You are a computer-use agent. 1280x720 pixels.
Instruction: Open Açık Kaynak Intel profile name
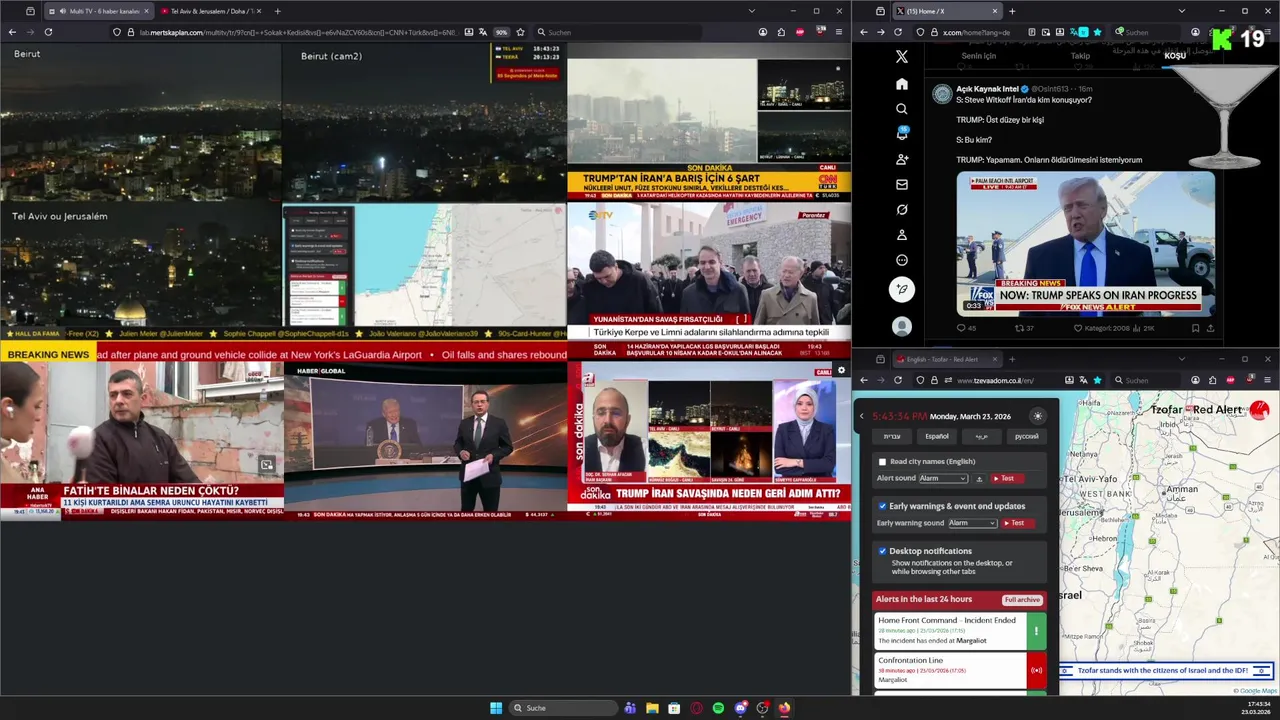tap(986, 89)
